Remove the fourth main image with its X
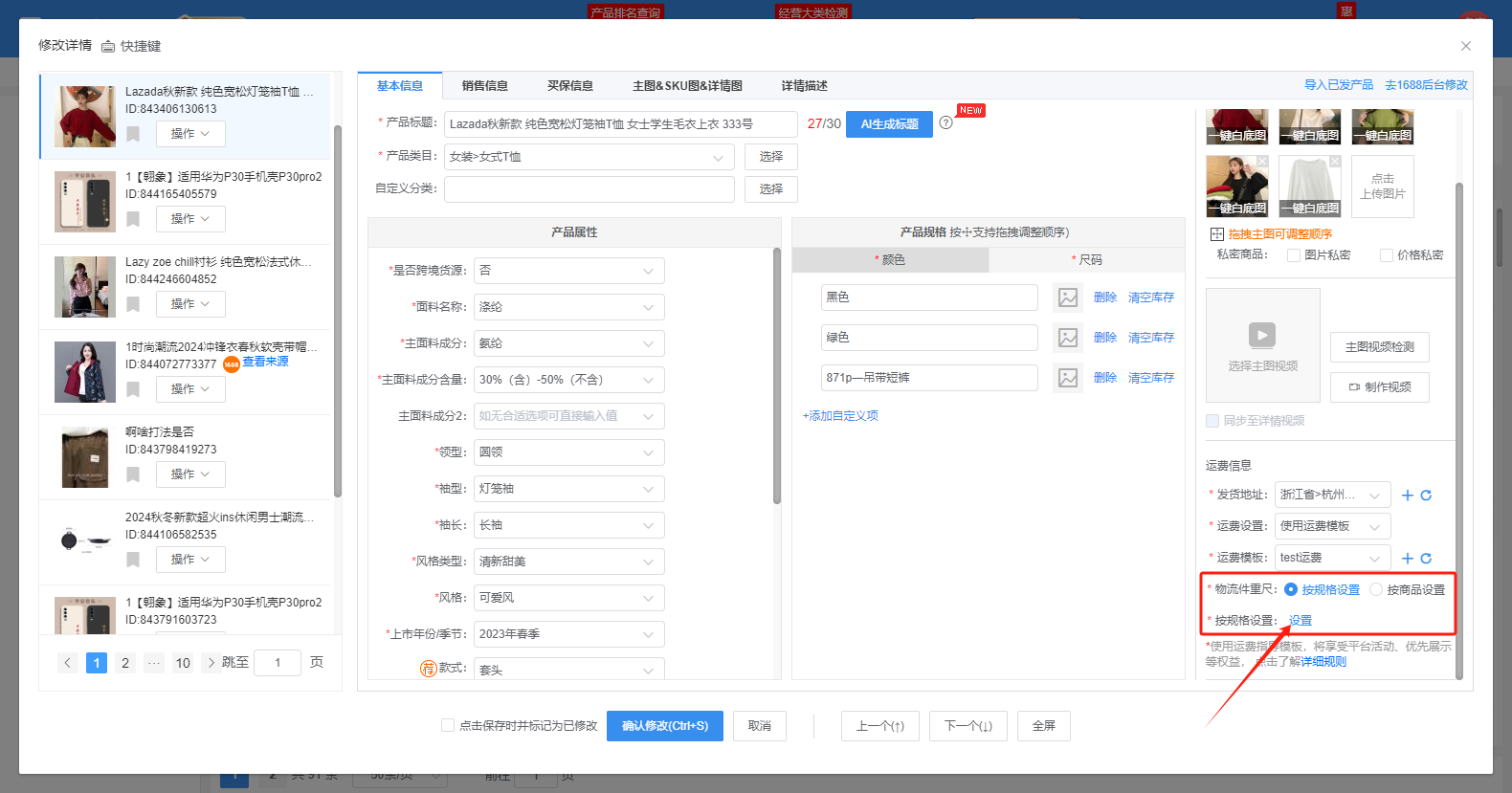 pos(1262,161)
